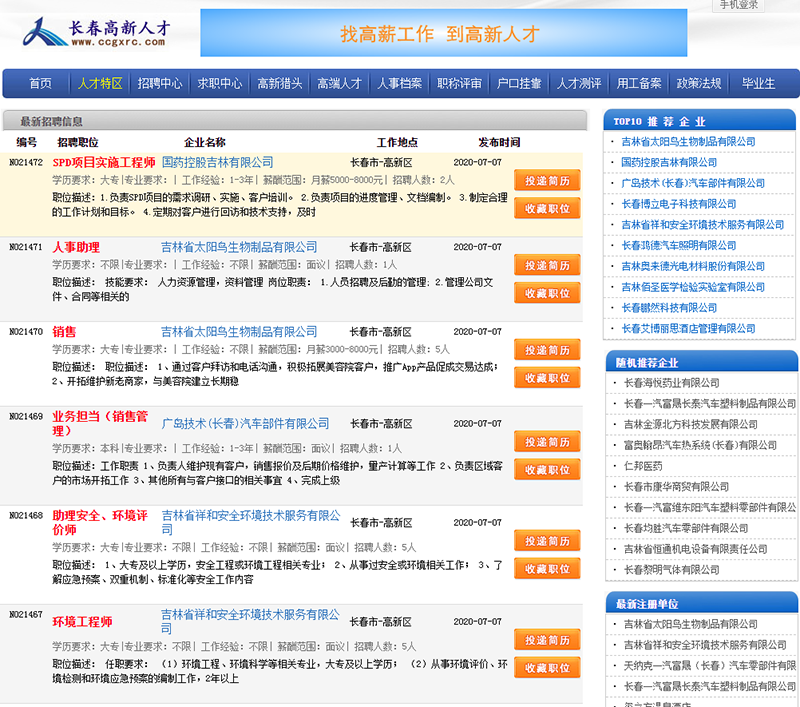The width and height of the screenshot is (800, 707).
Task: Open 长春均胜汽车零部件有限公司 link
Action: [686, 528]
